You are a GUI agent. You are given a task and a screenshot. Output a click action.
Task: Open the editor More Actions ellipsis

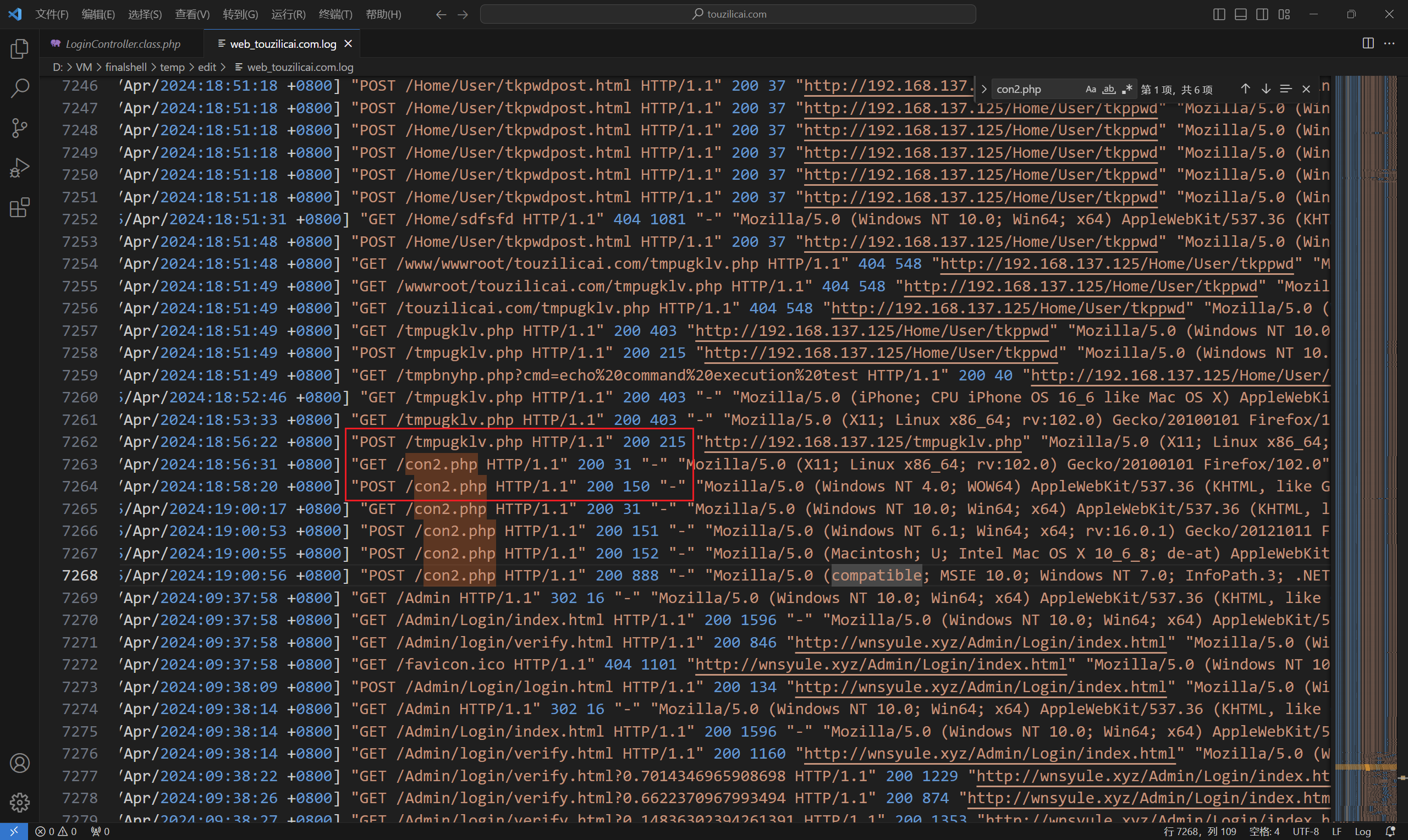1390,43
